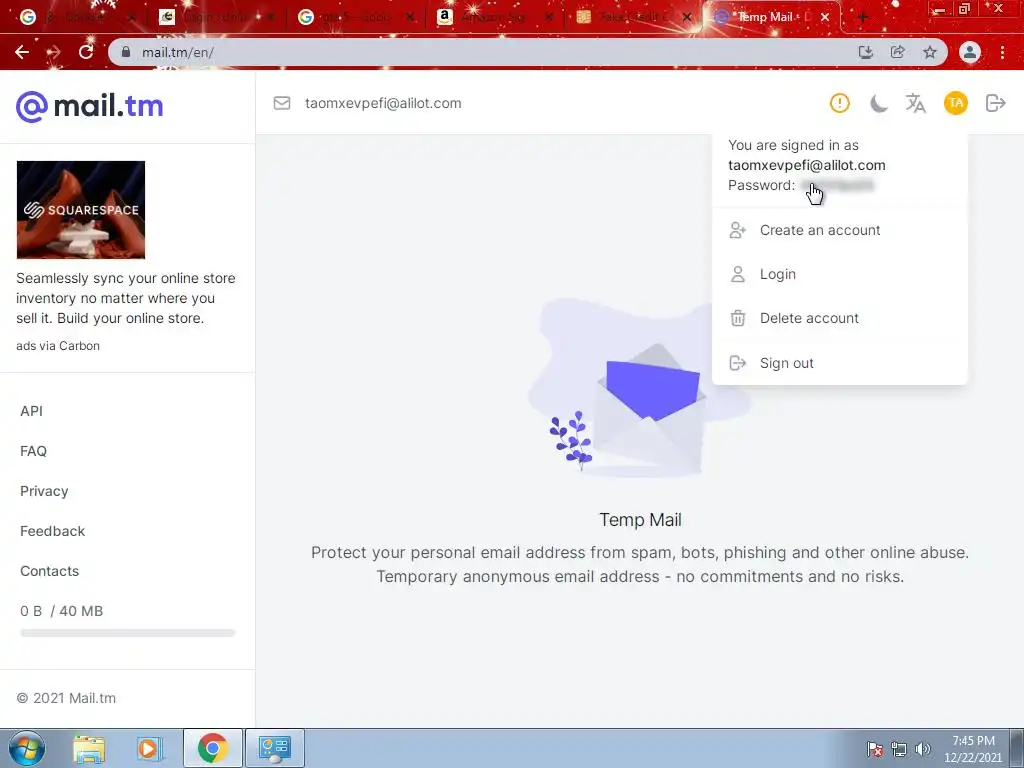This screenshot has width=1024, height=768.
Task: Open the ads via Carbon link
Action: point(58,345)
